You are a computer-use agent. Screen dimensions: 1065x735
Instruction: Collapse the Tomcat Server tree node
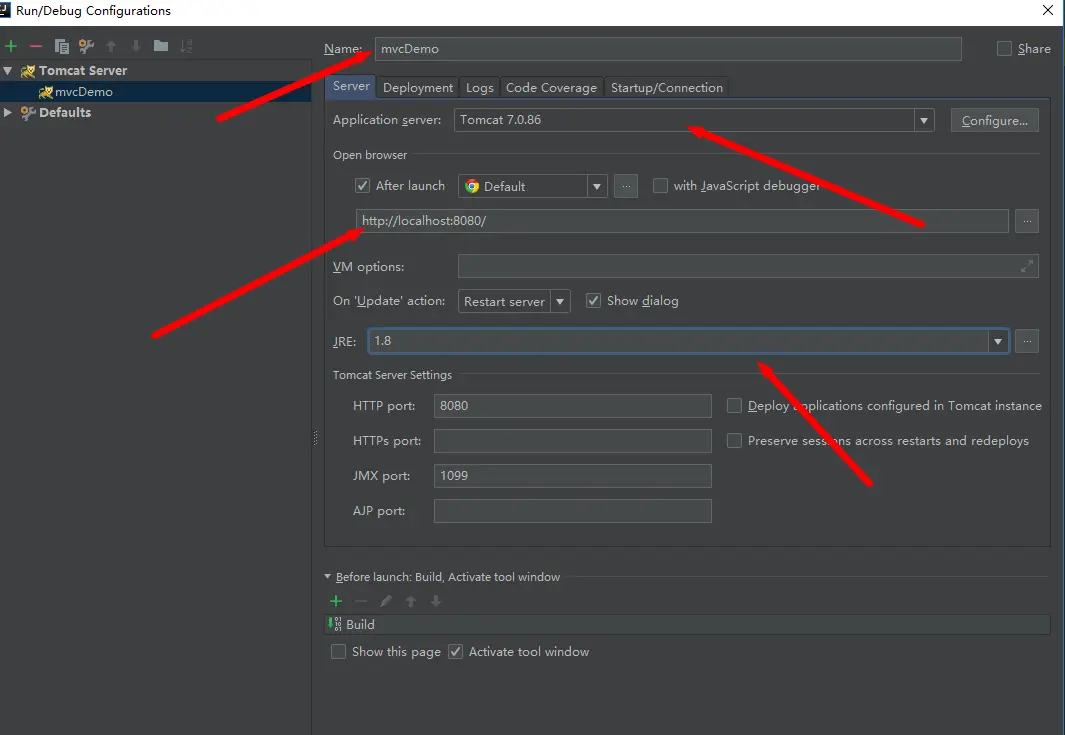click(x=8, y=71)
